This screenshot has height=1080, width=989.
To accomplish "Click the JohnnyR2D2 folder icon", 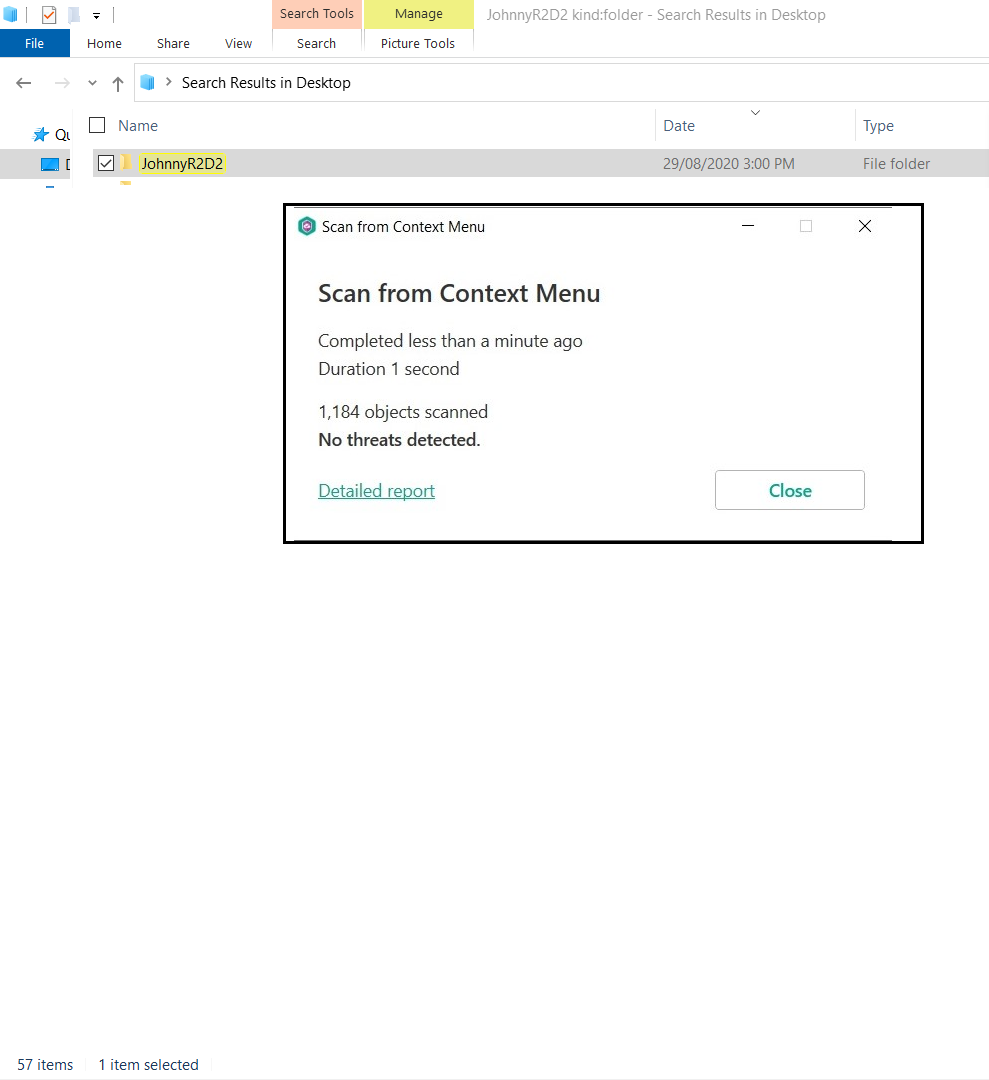I will (x=126, y=163).
